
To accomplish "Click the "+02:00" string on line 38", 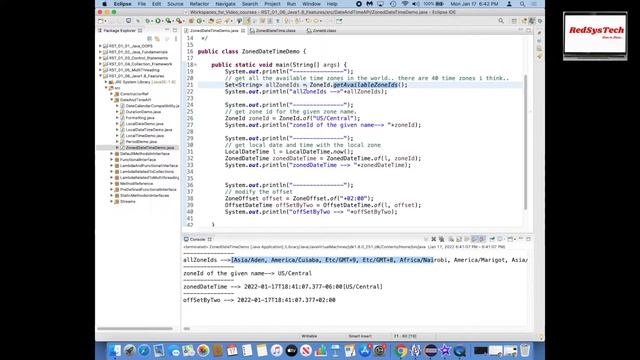I will click(353, 198).
